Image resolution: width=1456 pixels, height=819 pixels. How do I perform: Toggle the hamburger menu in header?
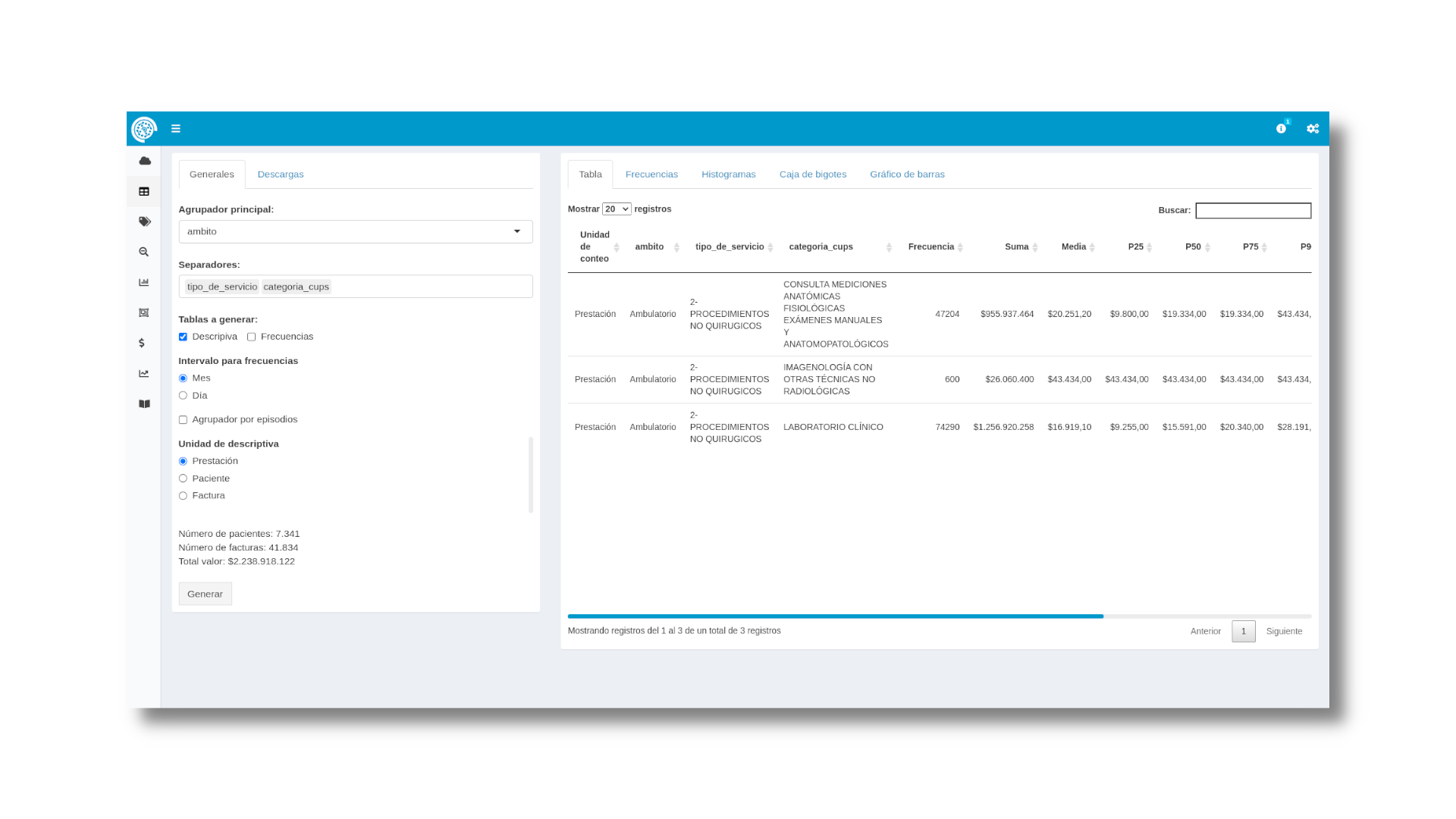(175, 129)
